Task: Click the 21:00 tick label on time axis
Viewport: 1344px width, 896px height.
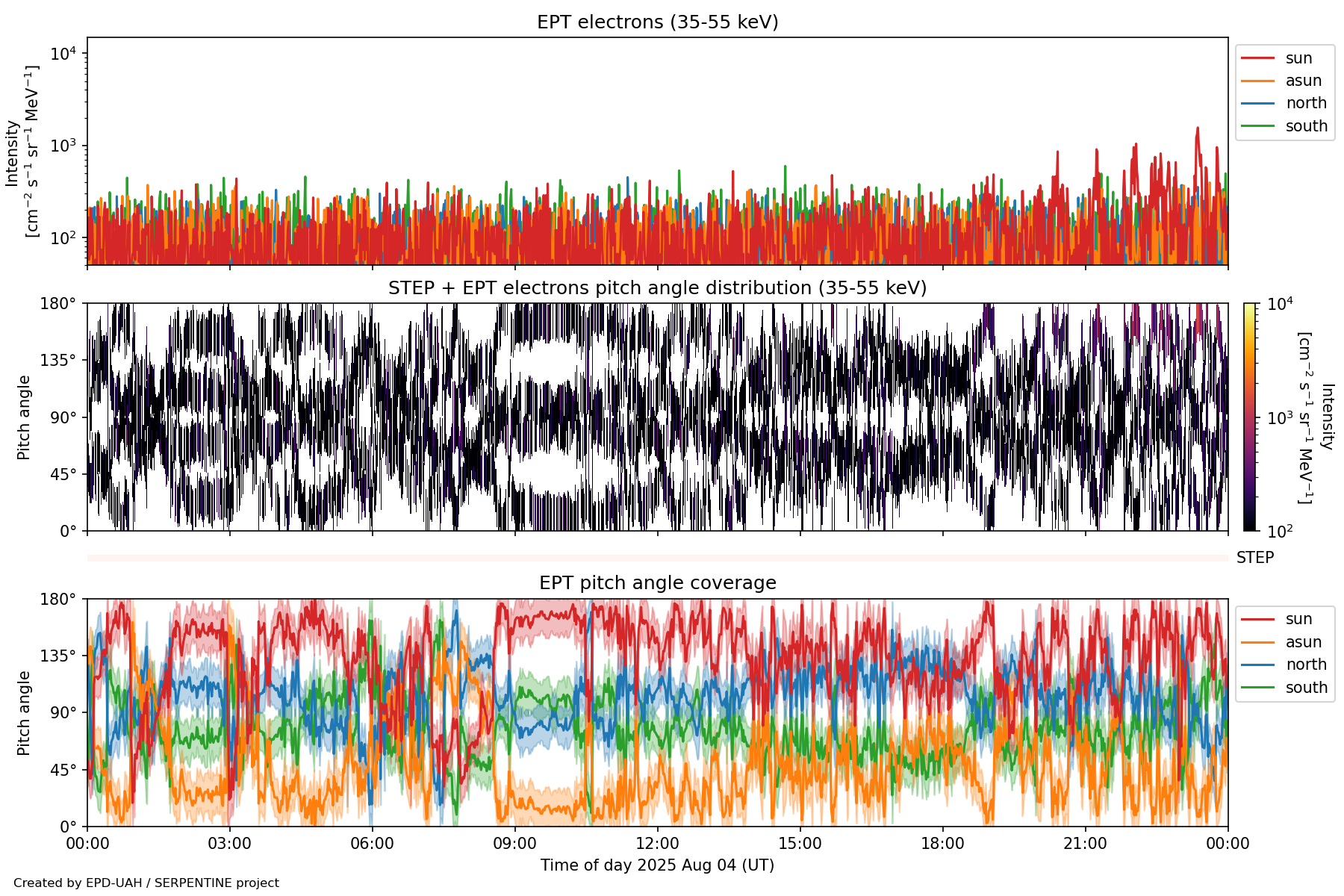Action: coord(1085,844)
